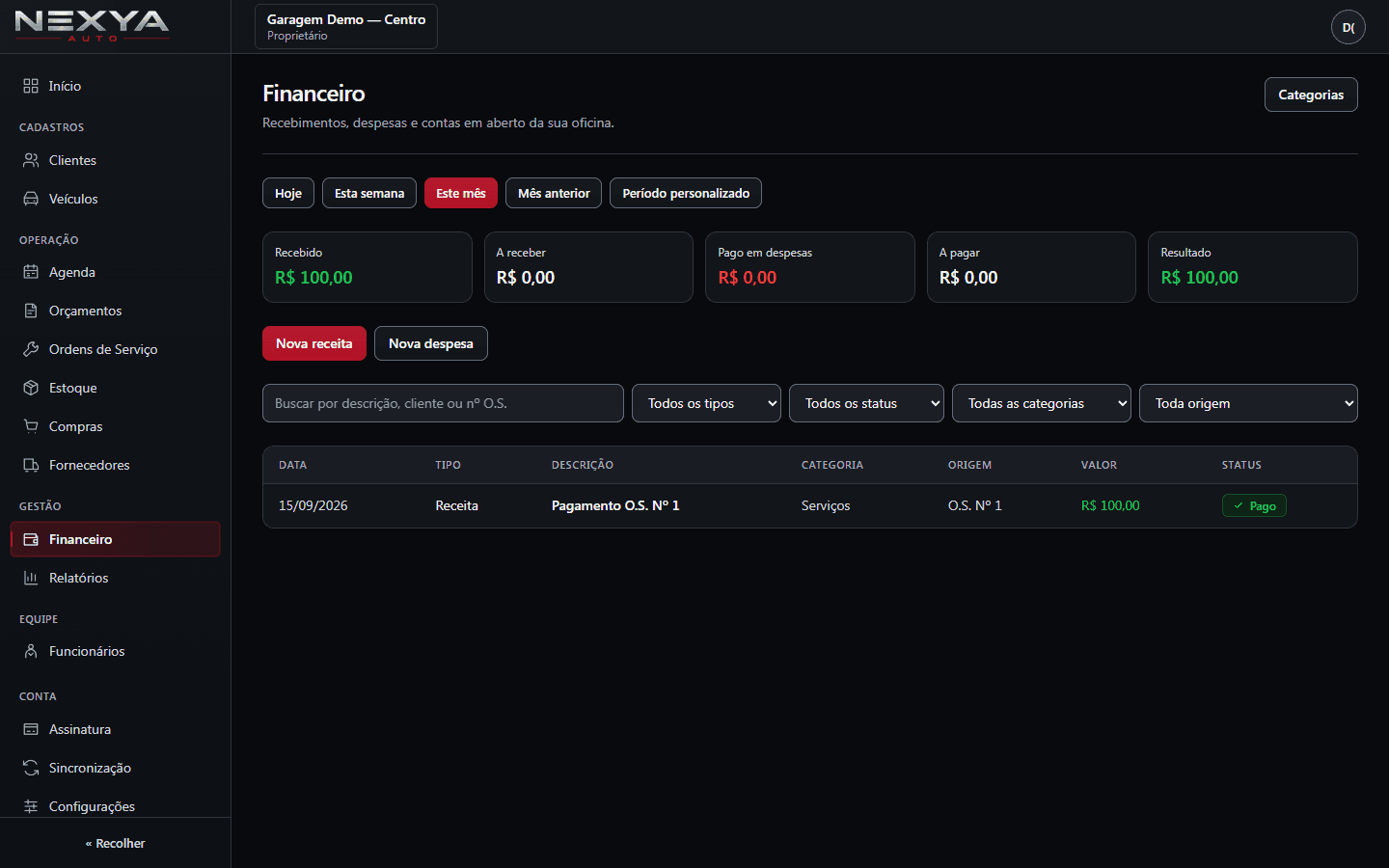
Task: Navigate to Agenda
Action: tap(115, 272)
